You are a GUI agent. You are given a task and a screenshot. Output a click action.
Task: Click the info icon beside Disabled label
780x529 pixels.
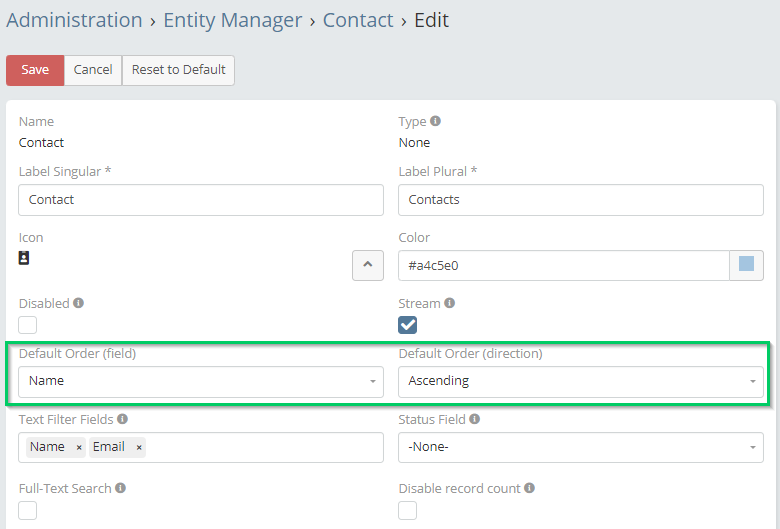(78, 303)
